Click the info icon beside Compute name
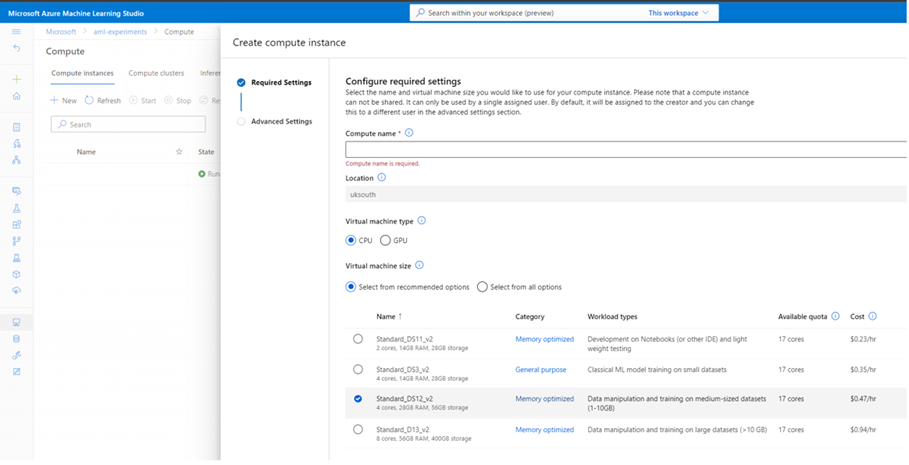Screen dimensions: 909x465 [x=409, y=133]
